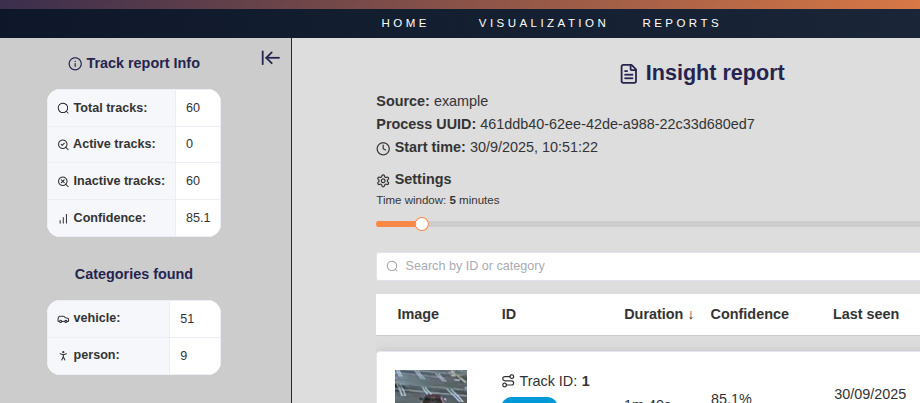Click the Confidence bar chart icon
The image size is (920, 403).
63,218
